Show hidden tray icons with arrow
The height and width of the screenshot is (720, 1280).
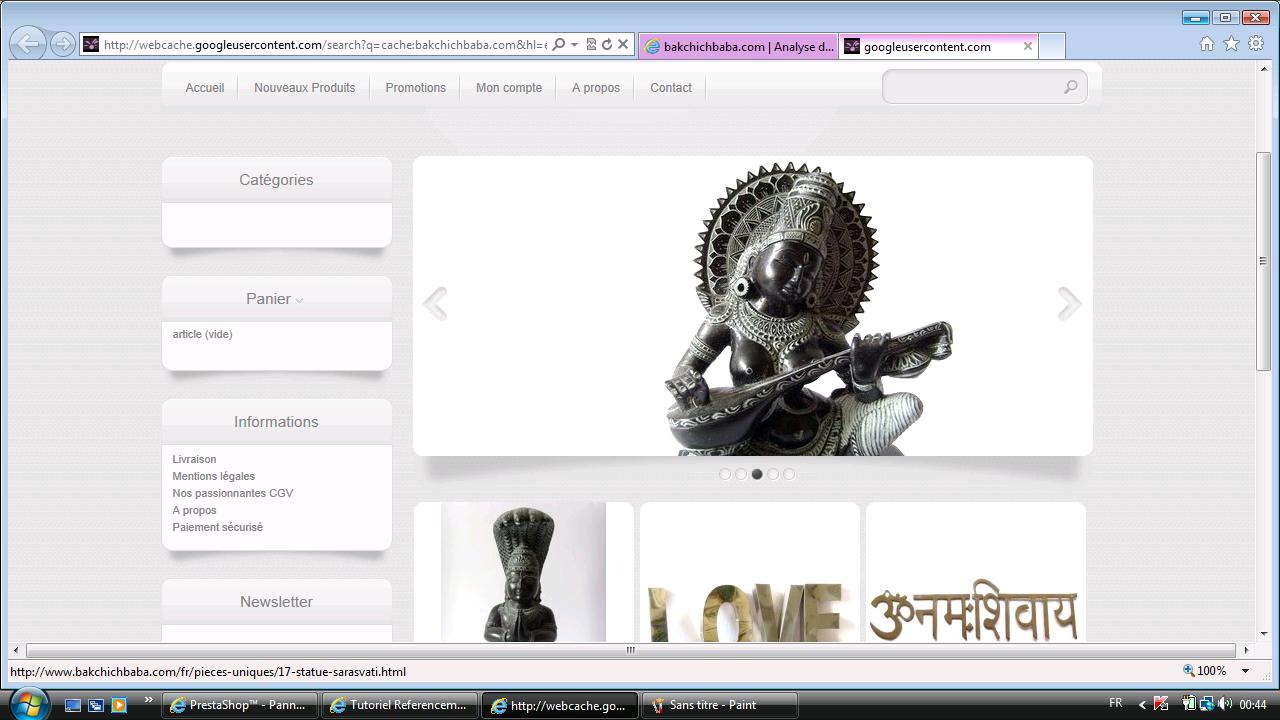point(1142,705)
